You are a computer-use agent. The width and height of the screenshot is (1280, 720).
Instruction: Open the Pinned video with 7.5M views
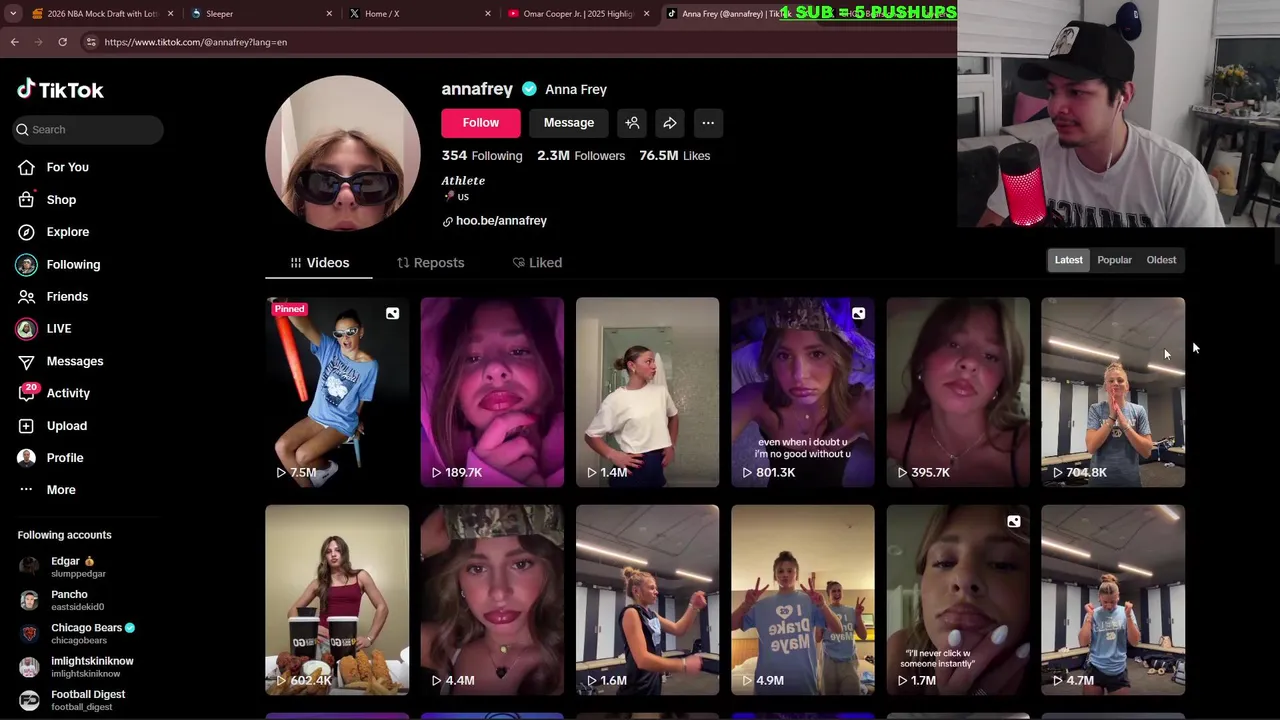tap(337, 392)
